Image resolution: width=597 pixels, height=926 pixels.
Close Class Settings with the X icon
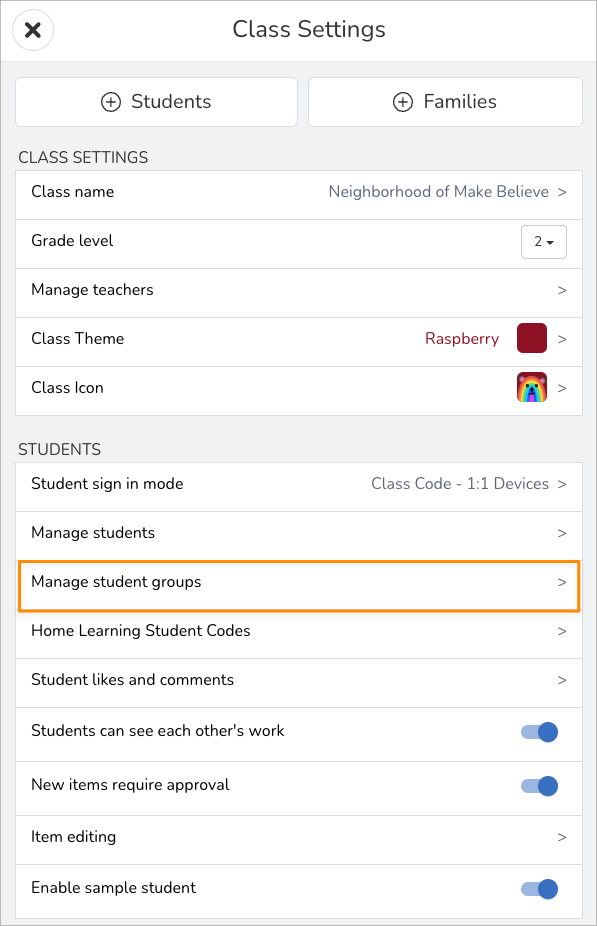[32, 30]
